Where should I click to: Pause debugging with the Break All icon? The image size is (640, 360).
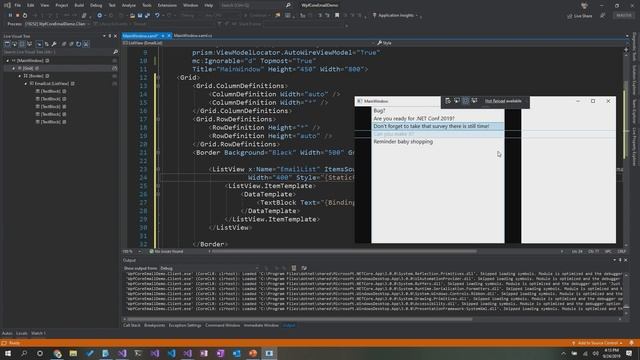tap(10, 16)
